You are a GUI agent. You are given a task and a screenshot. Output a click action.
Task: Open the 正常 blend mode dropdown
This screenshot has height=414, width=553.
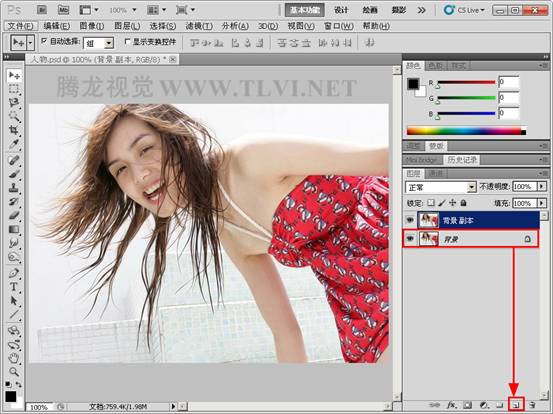click(472, 187)
